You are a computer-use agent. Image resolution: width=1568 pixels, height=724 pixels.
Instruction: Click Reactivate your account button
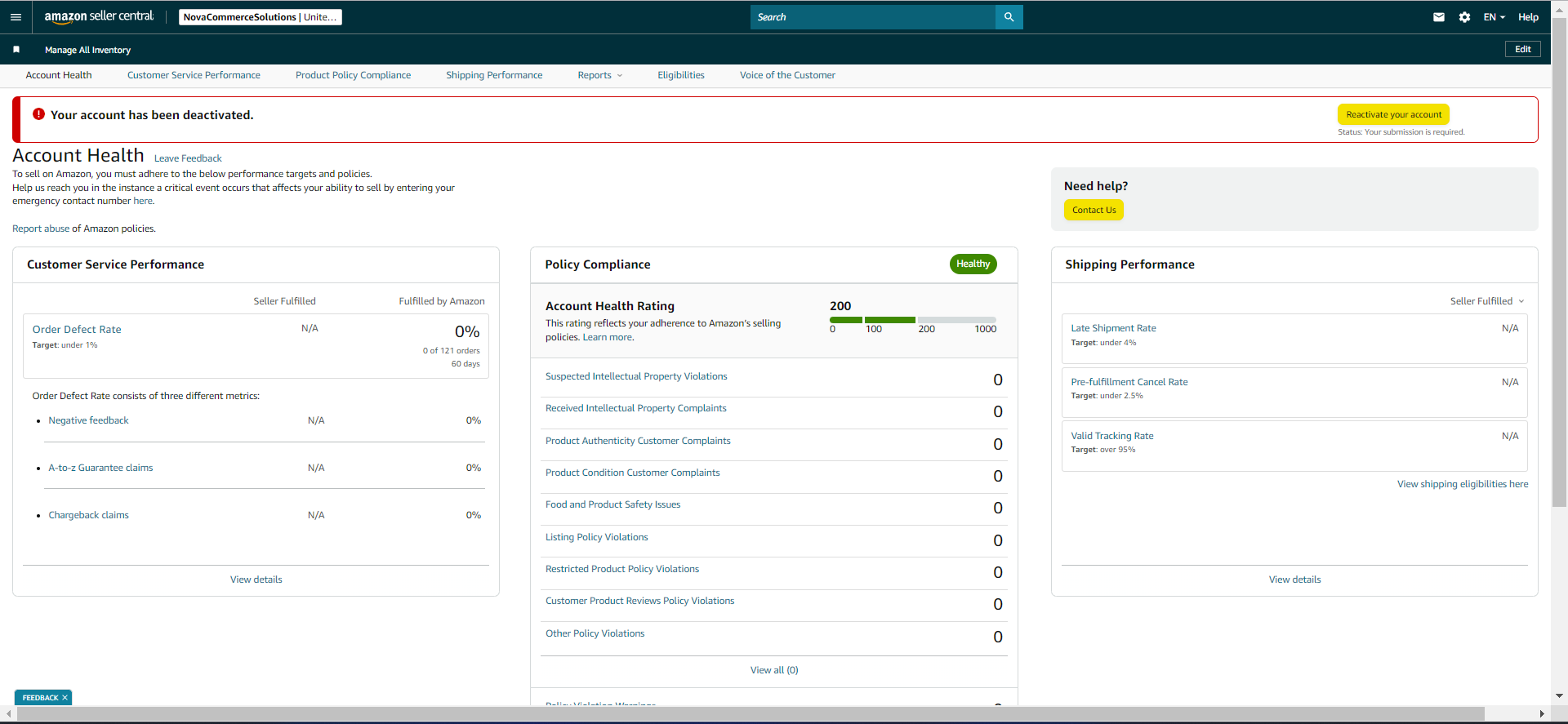(x=1393, y=114)
